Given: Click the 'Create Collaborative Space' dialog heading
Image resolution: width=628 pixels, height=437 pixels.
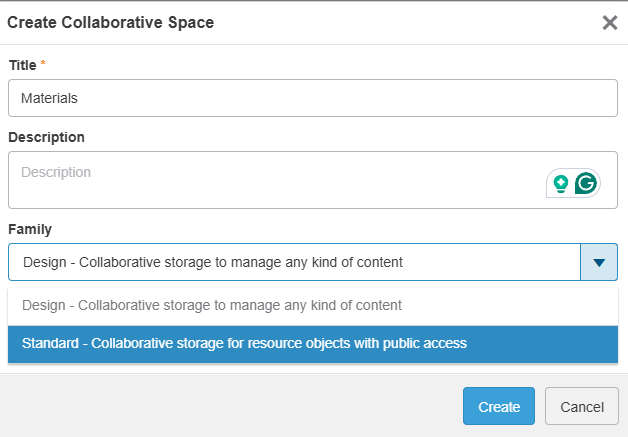Looking at the screenshot, I should [x=110, y=22].
